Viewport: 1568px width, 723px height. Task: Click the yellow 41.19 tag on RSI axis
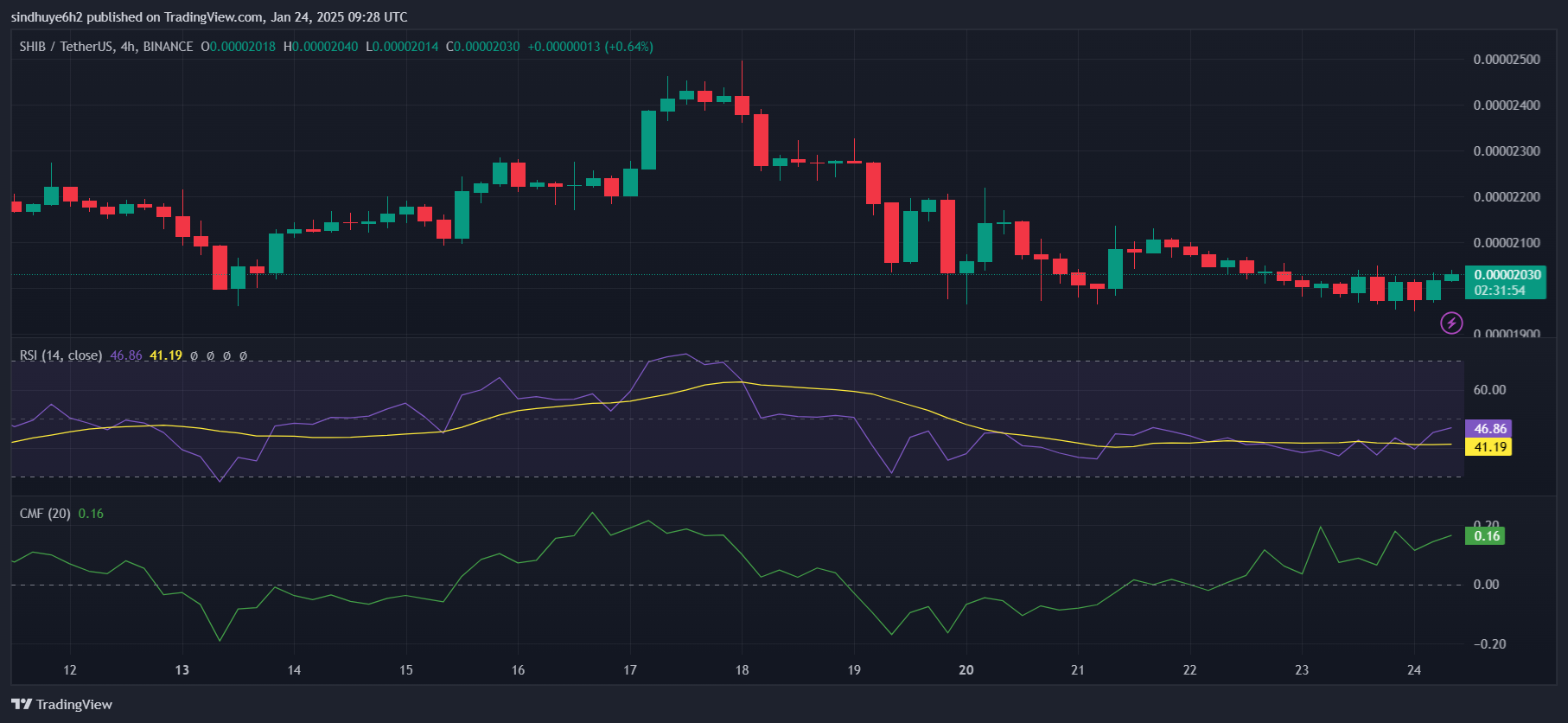[1489, 447]
